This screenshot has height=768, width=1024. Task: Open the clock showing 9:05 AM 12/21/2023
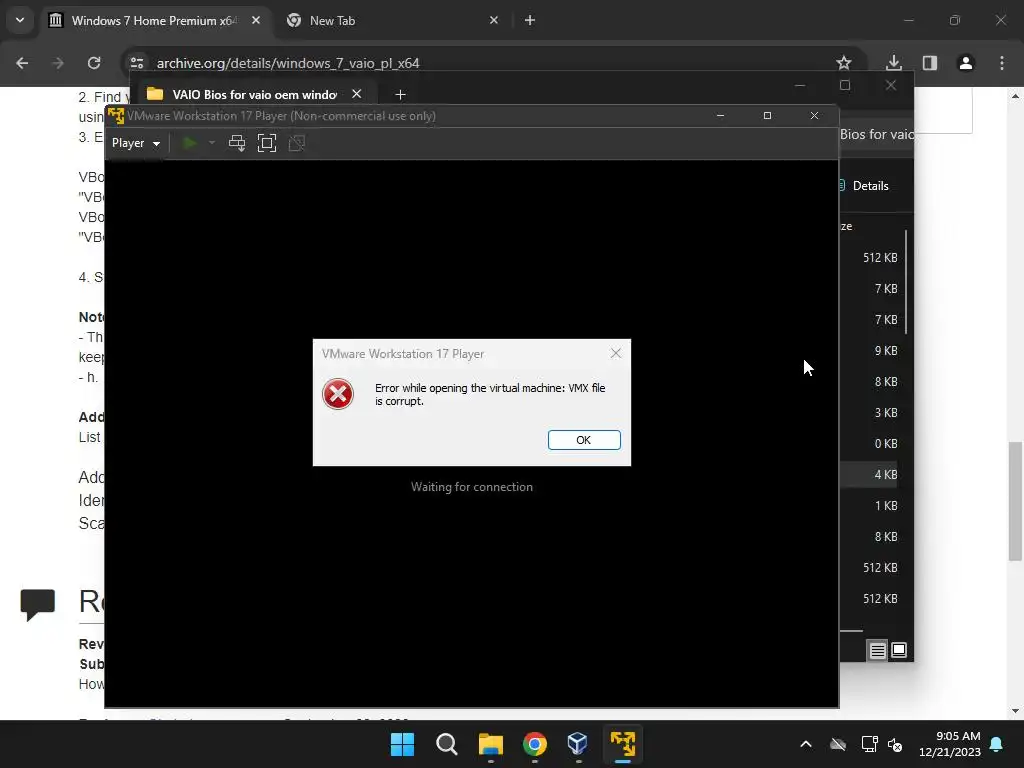click(x=950, y=744)
